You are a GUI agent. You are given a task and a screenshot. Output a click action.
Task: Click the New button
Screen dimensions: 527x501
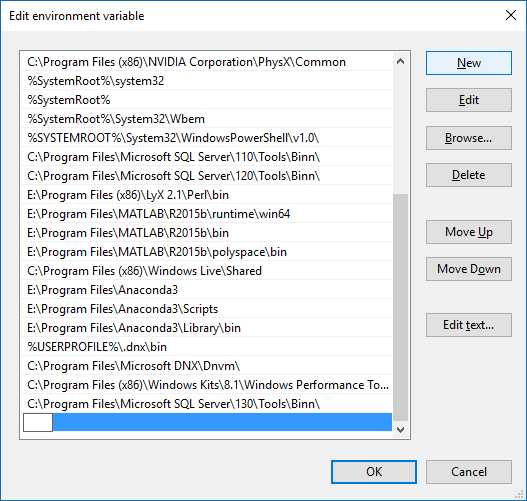469,63
